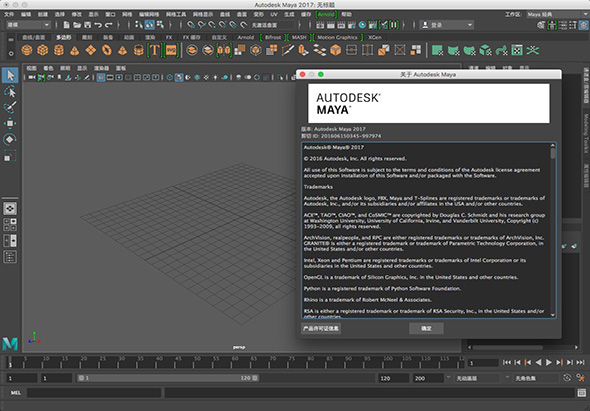Click play backwards in playback controls
Image resolution: width=590 pixels, height=411 pixels.
click(x=538, y=362)
